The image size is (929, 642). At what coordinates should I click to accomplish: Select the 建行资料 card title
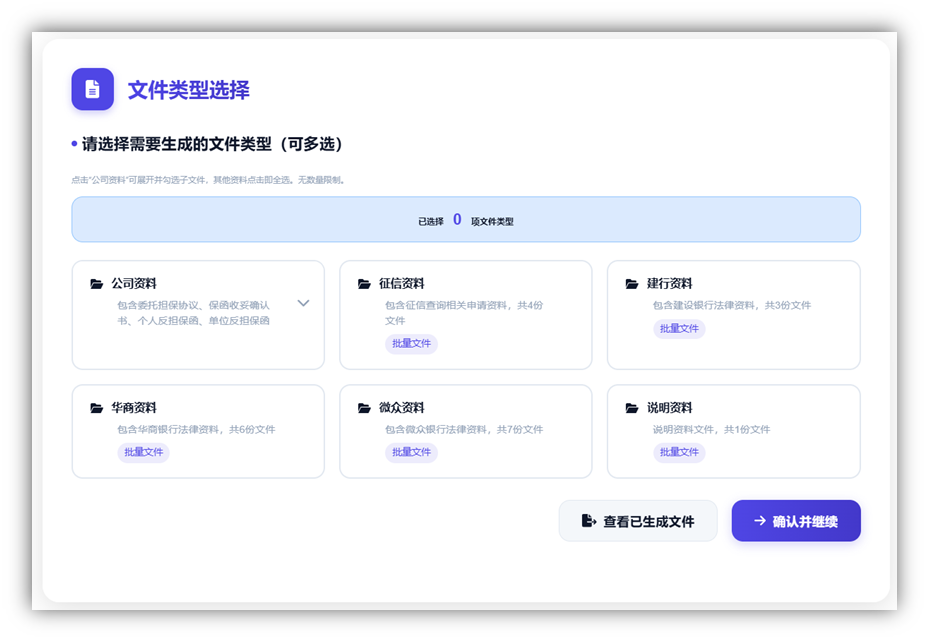point(669,284)
